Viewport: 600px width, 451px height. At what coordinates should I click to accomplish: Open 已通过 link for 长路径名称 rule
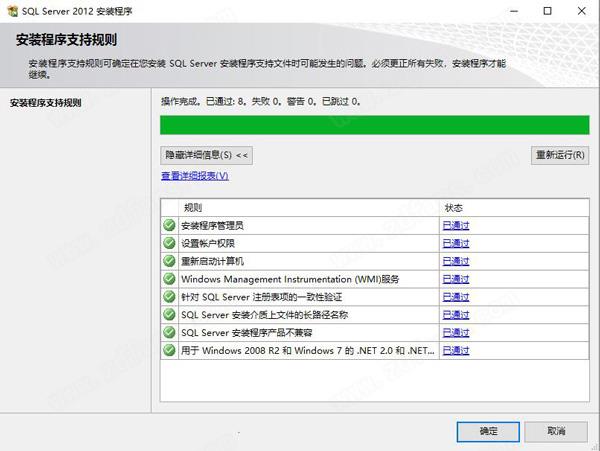[456, 315]
